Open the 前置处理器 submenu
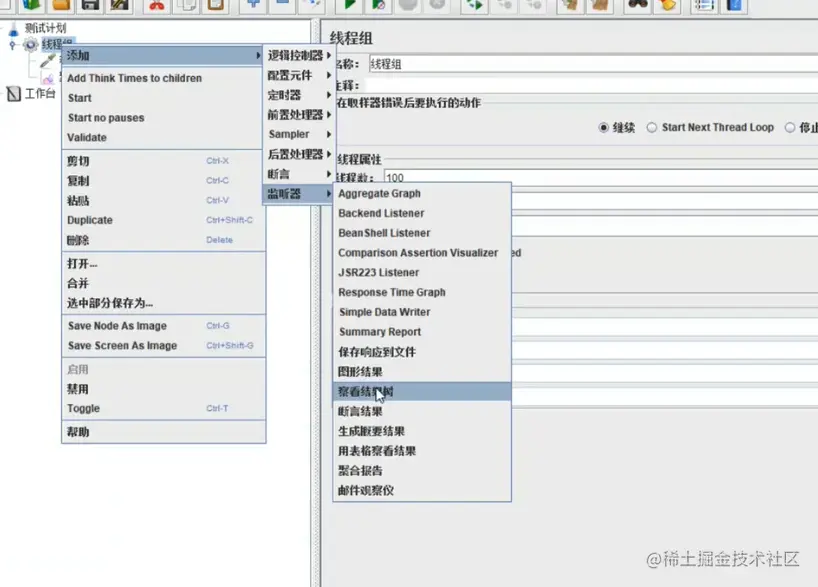 point(299,115)
